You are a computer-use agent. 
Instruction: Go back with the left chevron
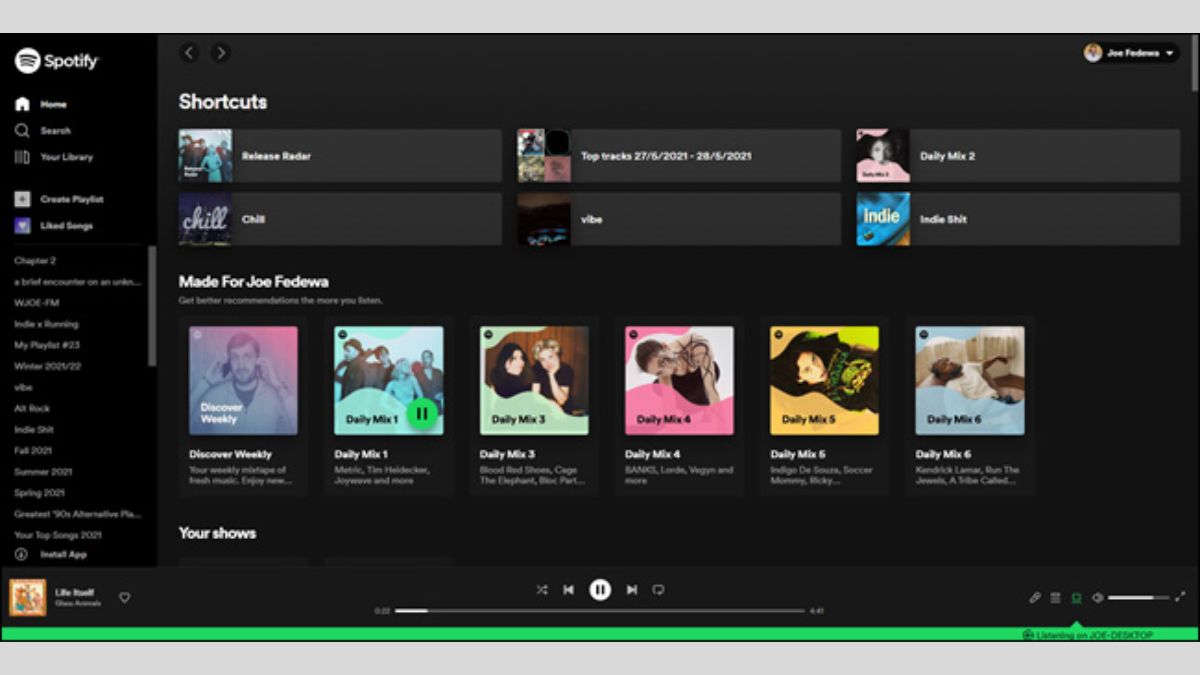coord(190,53)
